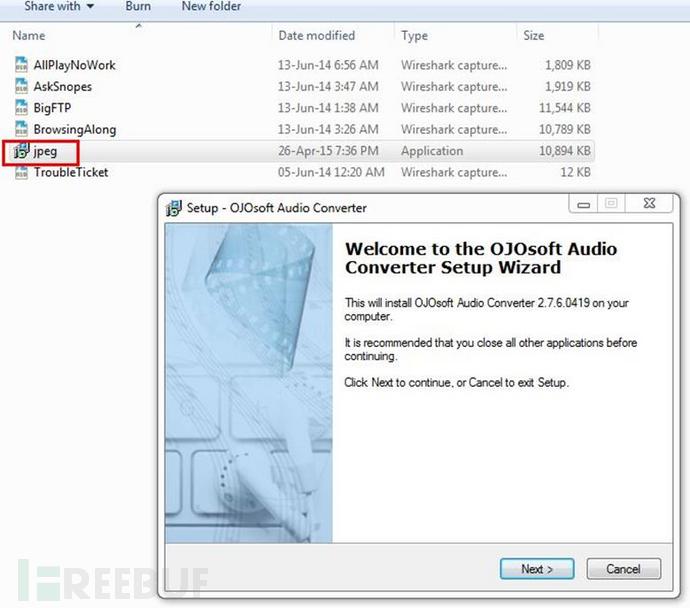Click the 10,894 KB size value
The height and width of the screenshot is (608, 690).
(x=565, y=151)
